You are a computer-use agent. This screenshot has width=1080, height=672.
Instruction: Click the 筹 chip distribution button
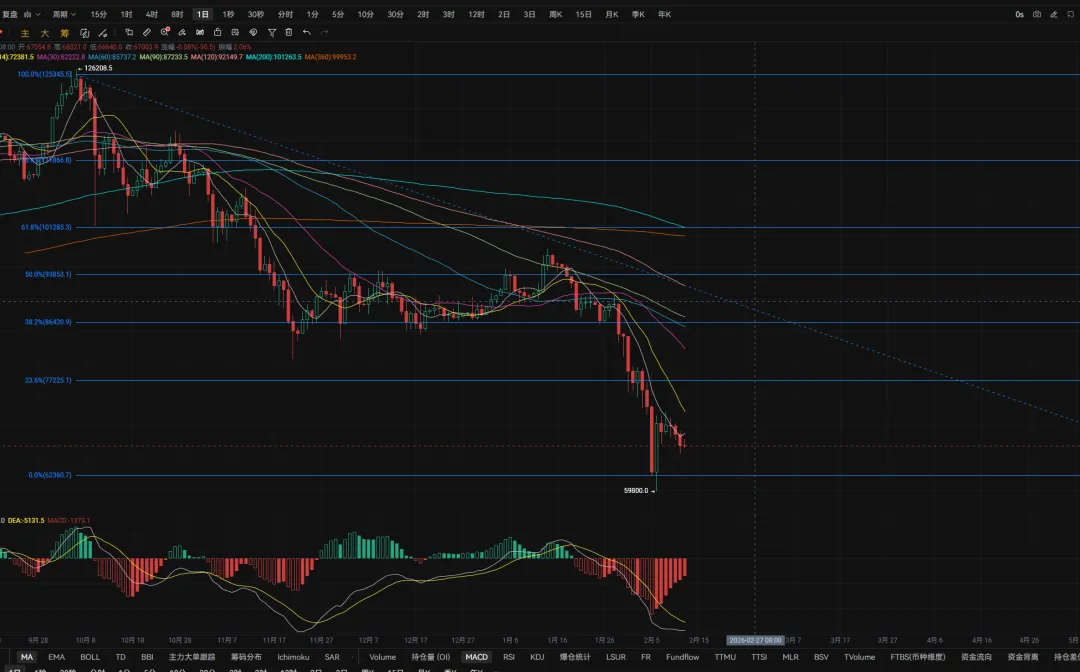click(64, 32)
